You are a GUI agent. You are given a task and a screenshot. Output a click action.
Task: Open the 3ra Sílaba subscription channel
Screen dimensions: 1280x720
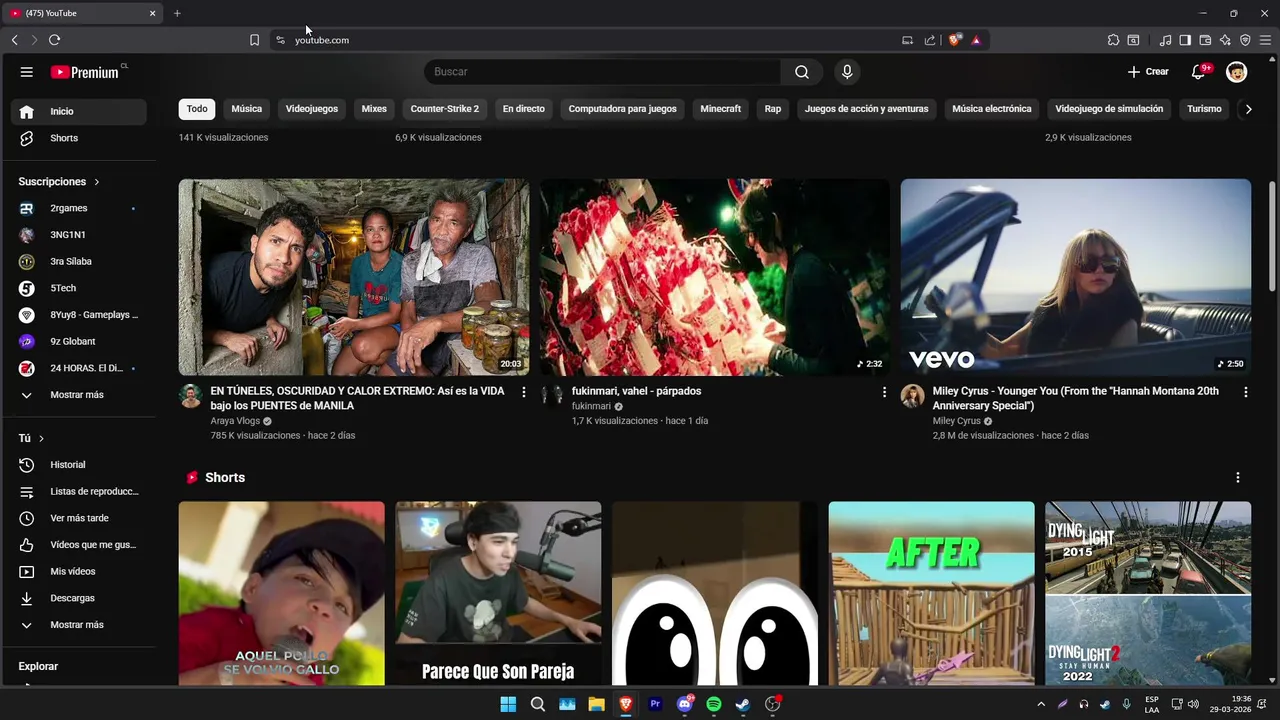pyautogui.click(x=79, y=262)
